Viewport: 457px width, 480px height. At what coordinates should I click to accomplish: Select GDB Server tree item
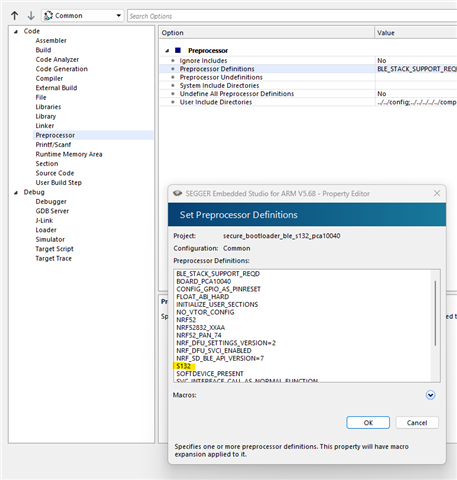pos(52,211)
